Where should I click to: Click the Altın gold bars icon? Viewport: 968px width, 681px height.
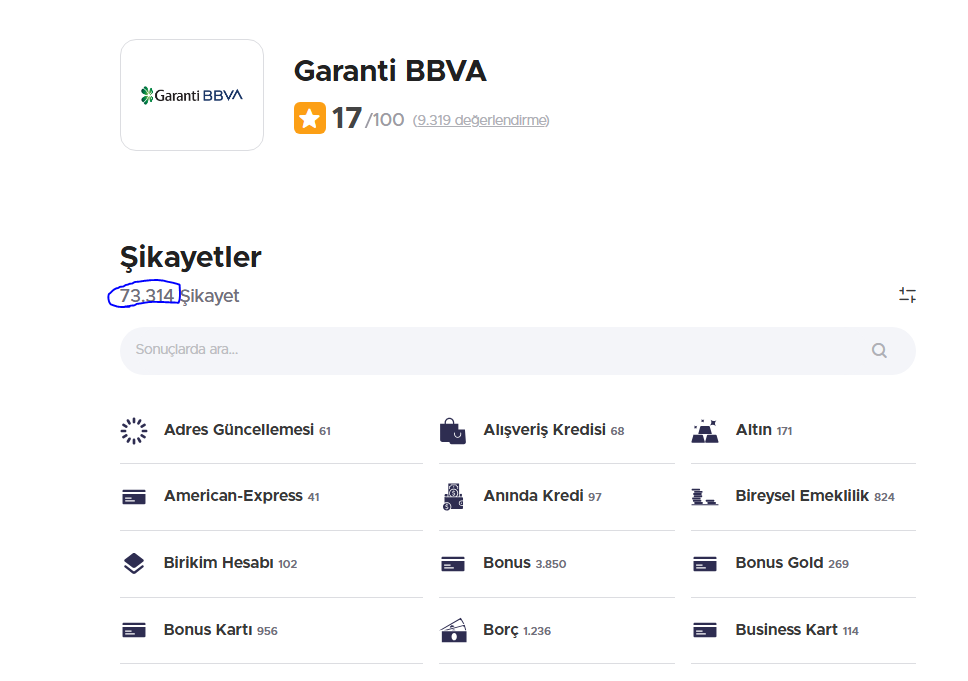click(705, 431)
